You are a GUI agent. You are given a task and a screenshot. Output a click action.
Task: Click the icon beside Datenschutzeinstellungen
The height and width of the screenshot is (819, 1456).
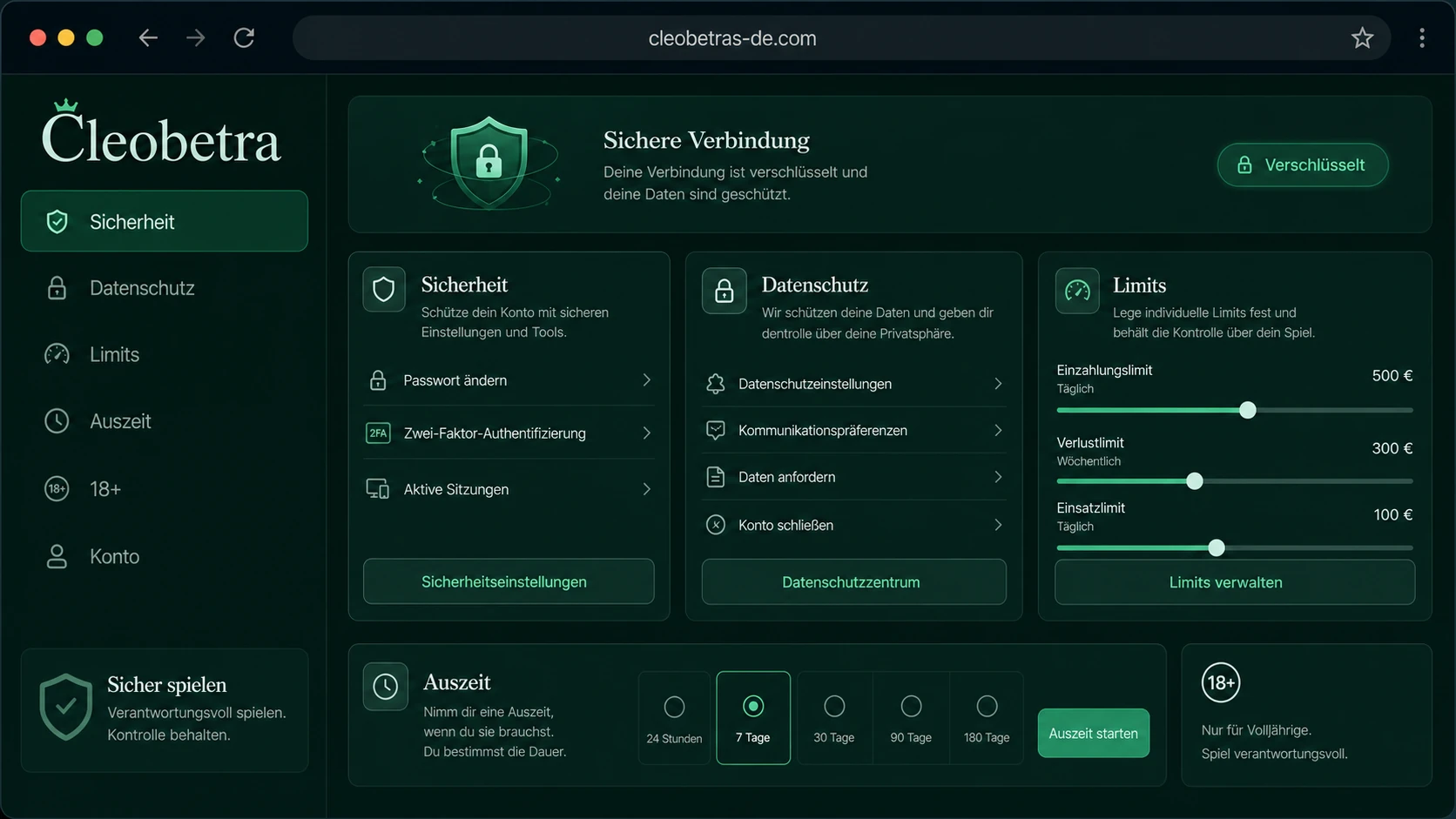(716, 384)
